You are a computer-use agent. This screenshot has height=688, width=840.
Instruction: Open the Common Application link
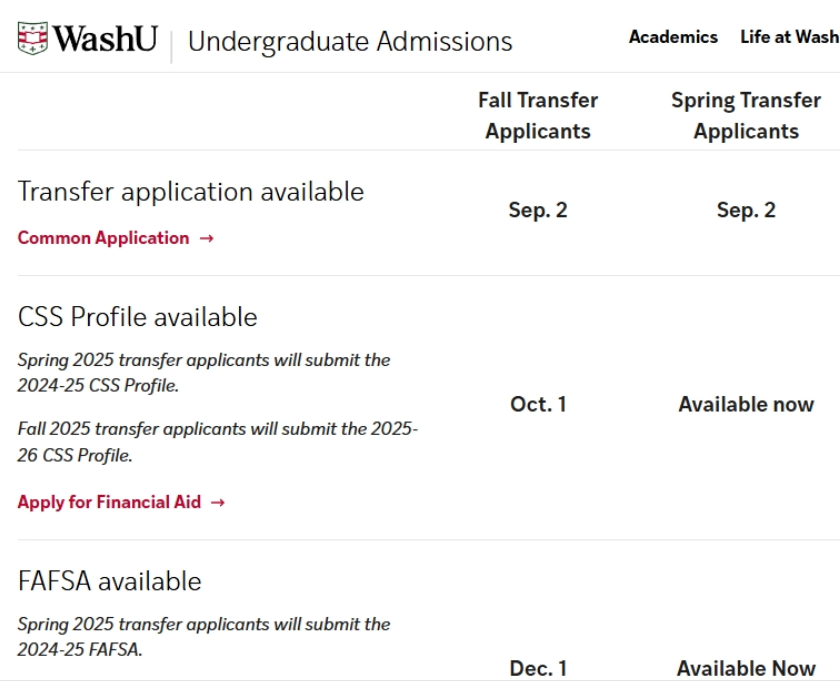[x=103, y=238]
